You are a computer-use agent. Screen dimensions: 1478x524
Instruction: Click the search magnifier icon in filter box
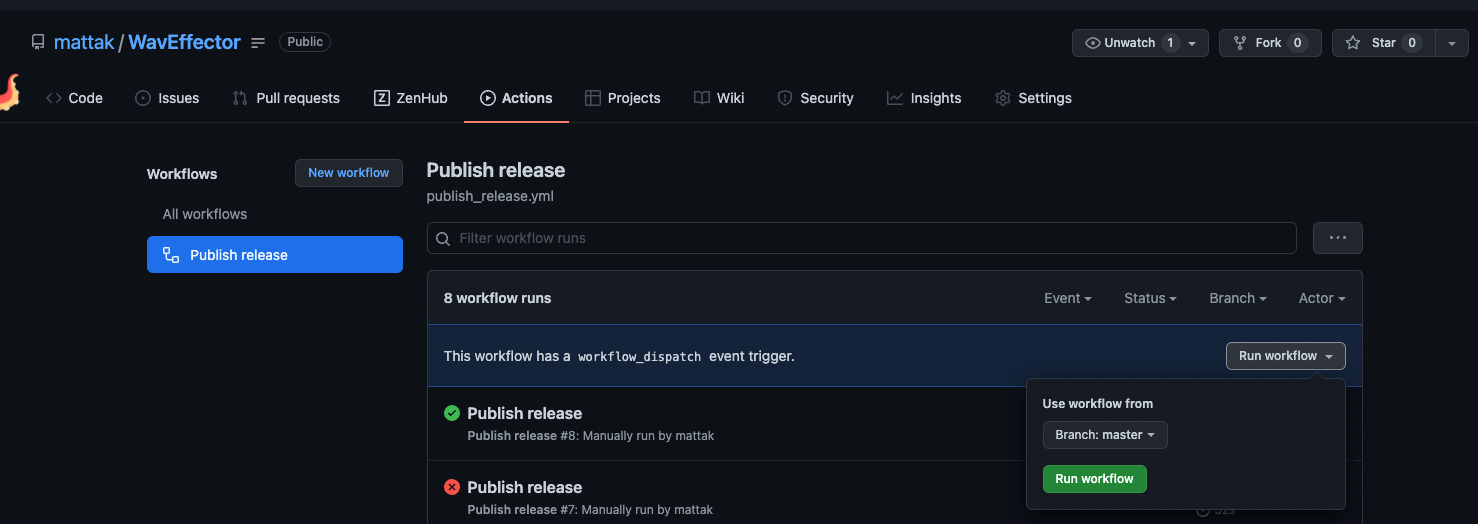443,238
